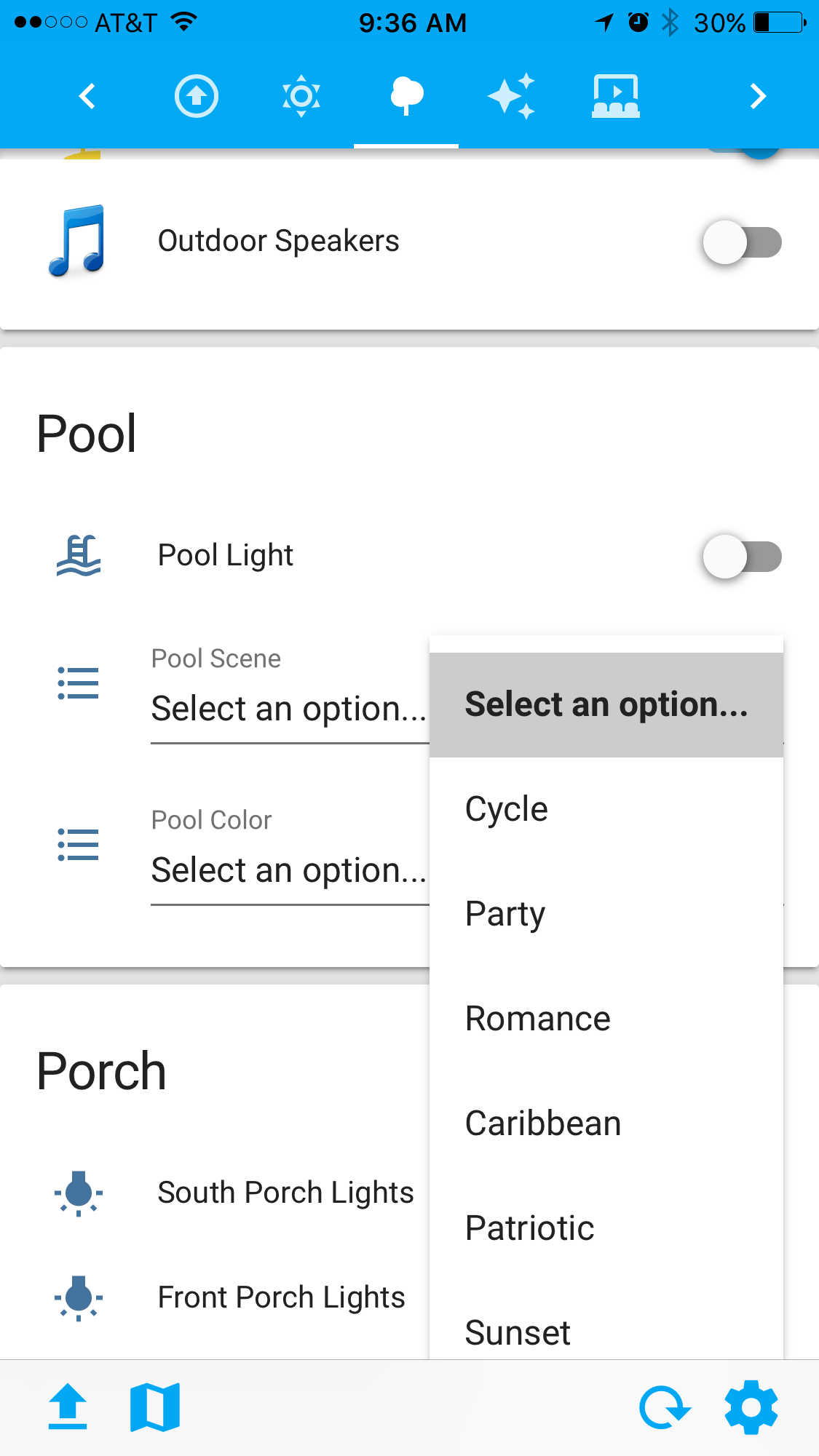Switch to the tree outdoor tab
The width and height of the screenshot is (819, 1456).
[x=406, y=96]
